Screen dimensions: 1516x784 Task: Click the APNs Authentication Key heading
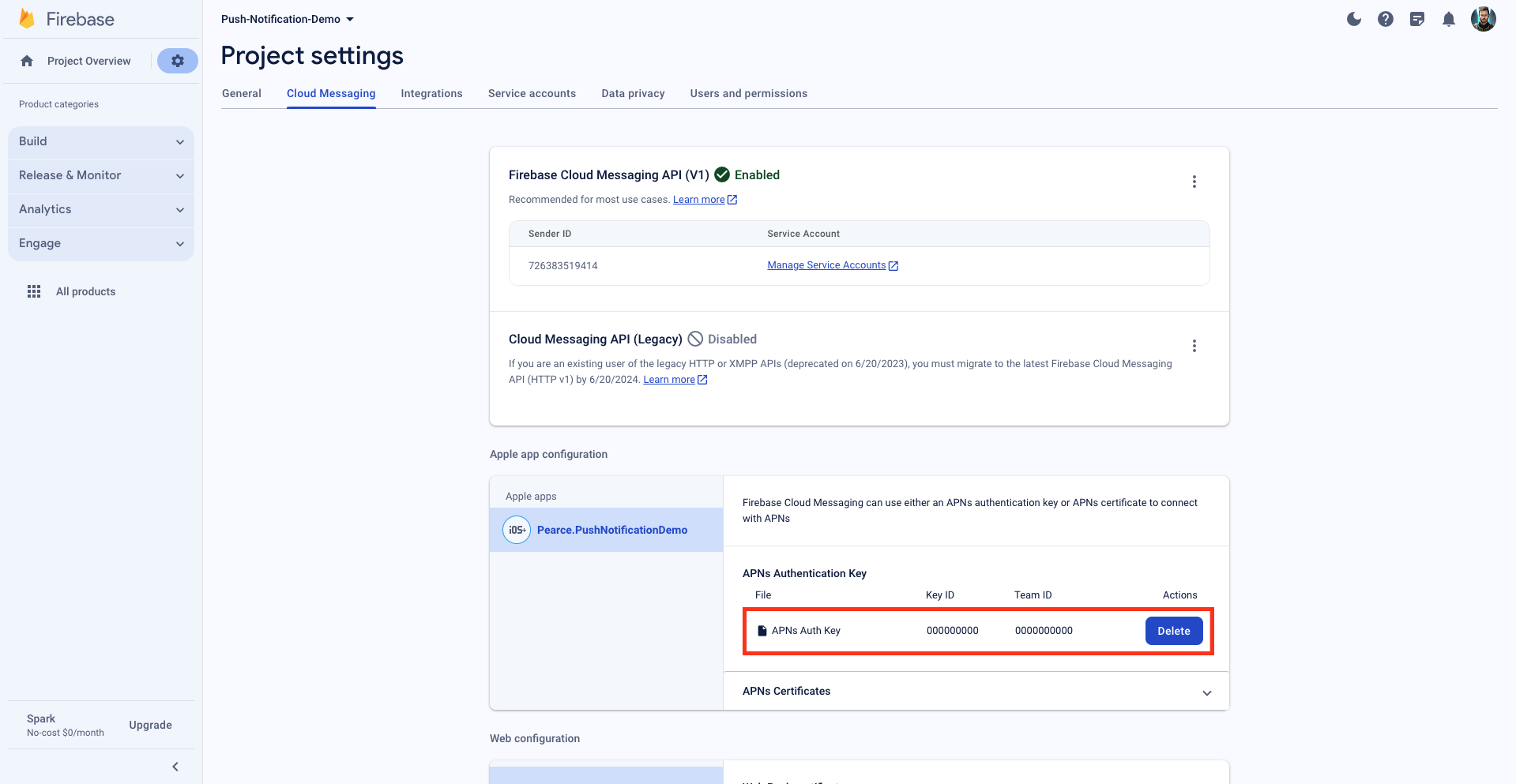(804, 573)
